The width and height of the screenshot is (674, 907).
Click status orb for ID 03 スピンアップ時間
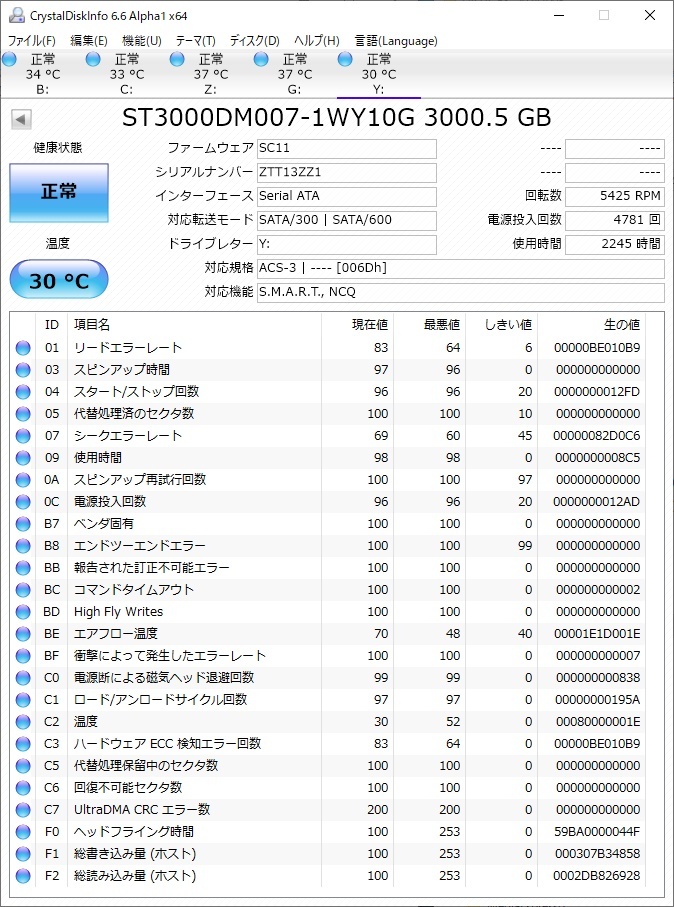click(x=23, y=370)
